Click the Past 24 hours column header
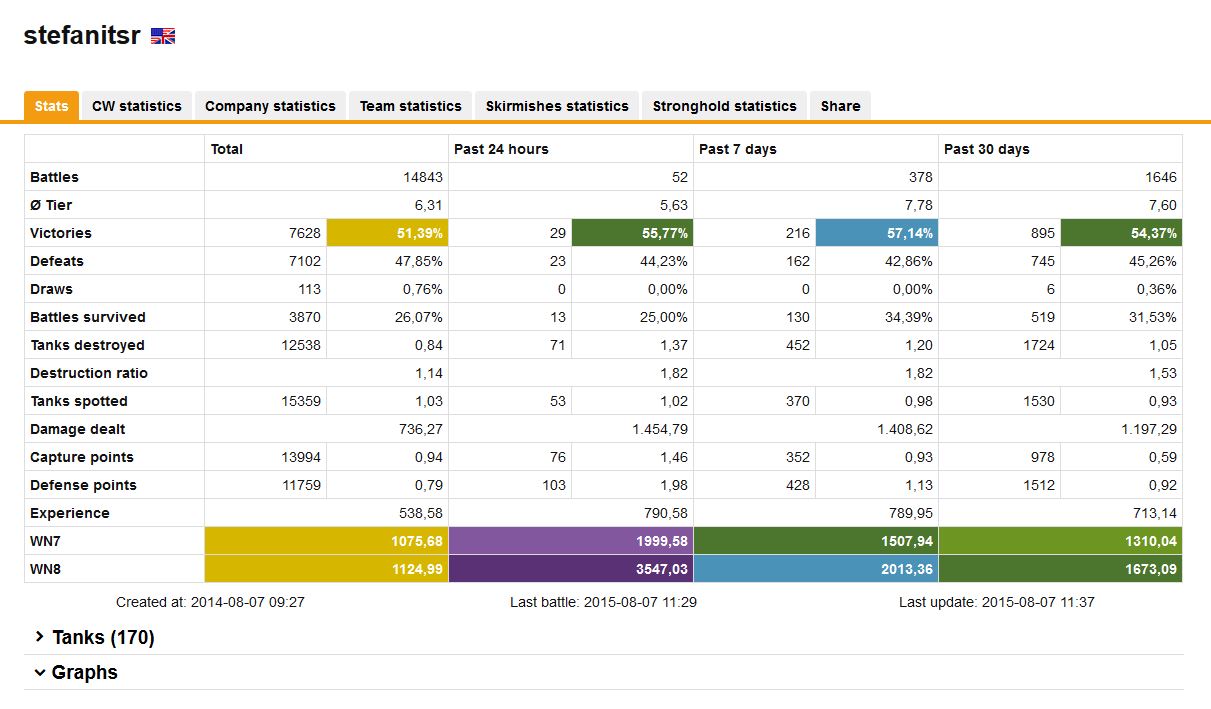 (x=501, y=149)
